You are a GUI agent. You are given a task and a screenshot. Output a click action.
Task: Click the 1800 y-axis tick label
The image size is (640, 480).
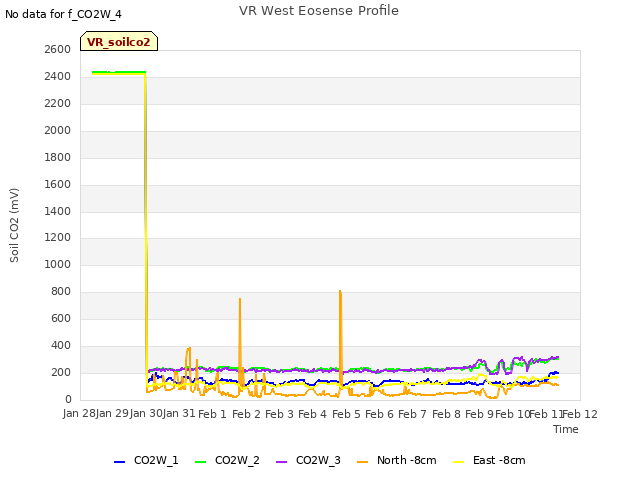pos(58,157)
